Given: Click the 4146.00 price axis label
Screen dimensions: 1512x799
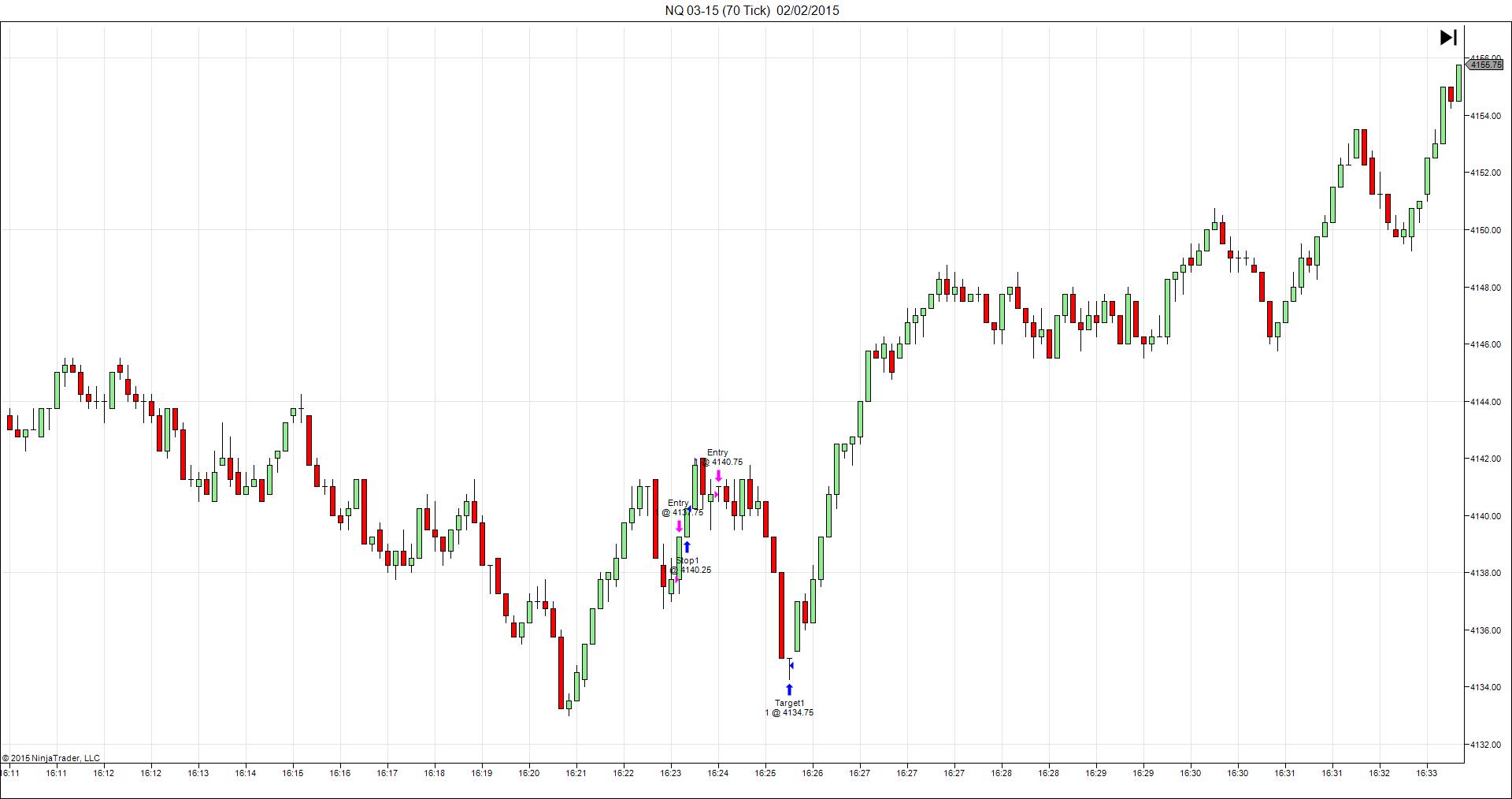Looking at the screenshot, I should pos(1484,344).
